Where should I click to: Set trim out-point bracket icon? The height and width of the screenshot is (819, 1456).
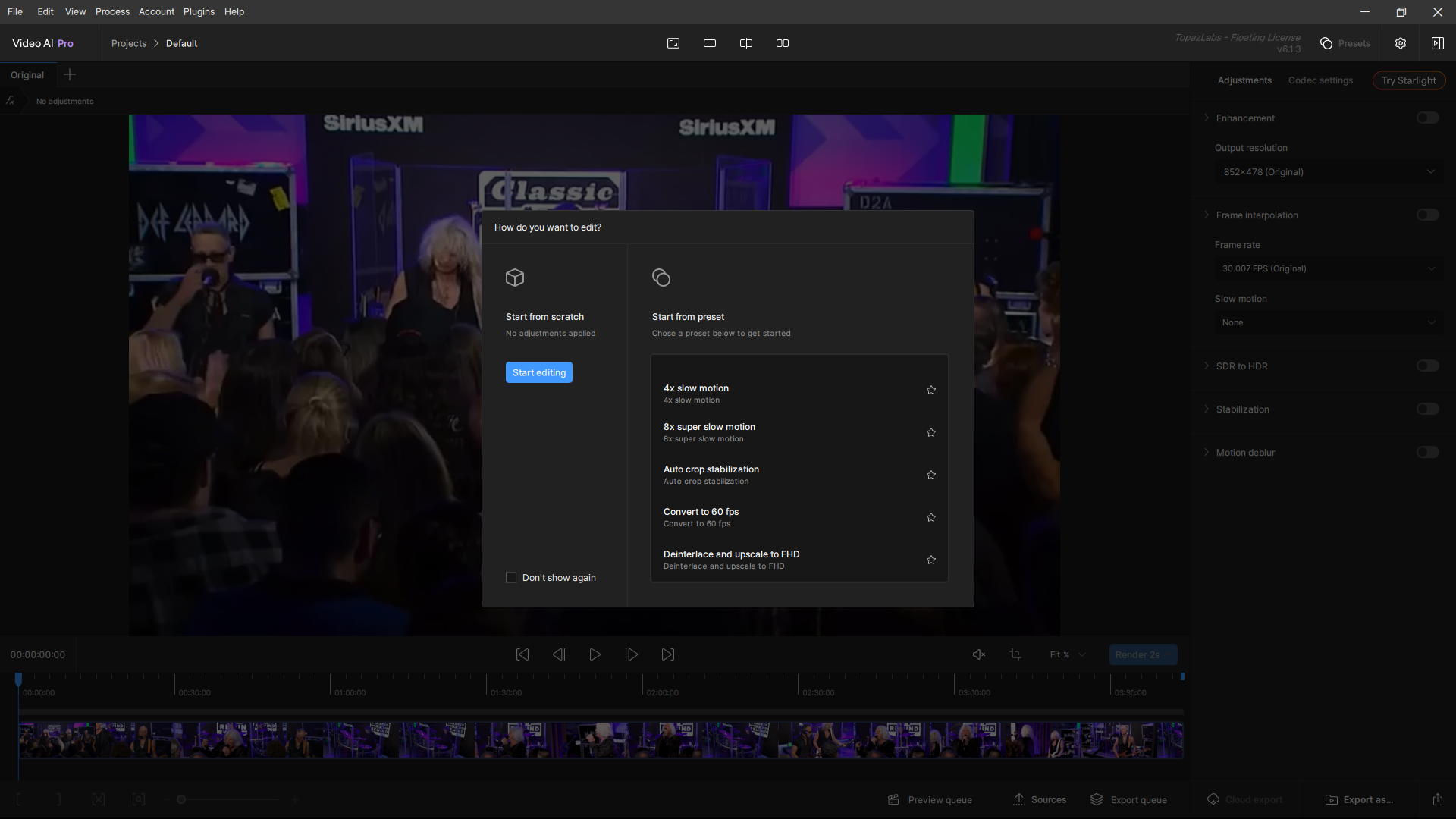coord(58,799)
